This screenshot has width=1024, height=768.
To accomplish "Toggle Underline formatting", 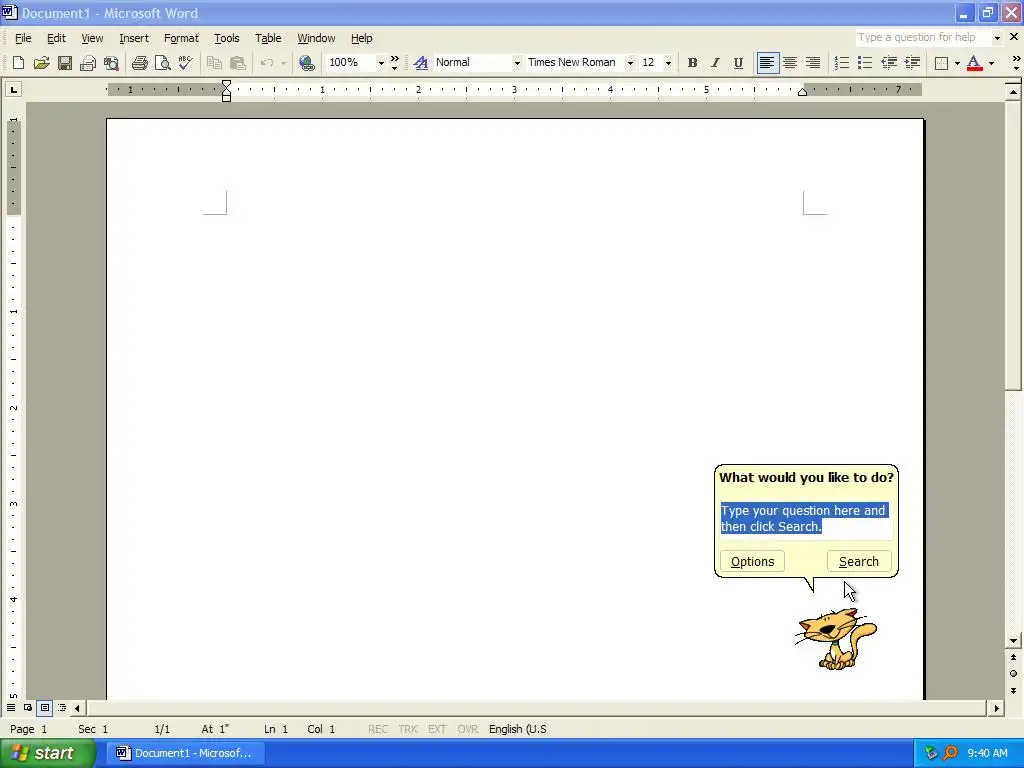I will (738, 63).
